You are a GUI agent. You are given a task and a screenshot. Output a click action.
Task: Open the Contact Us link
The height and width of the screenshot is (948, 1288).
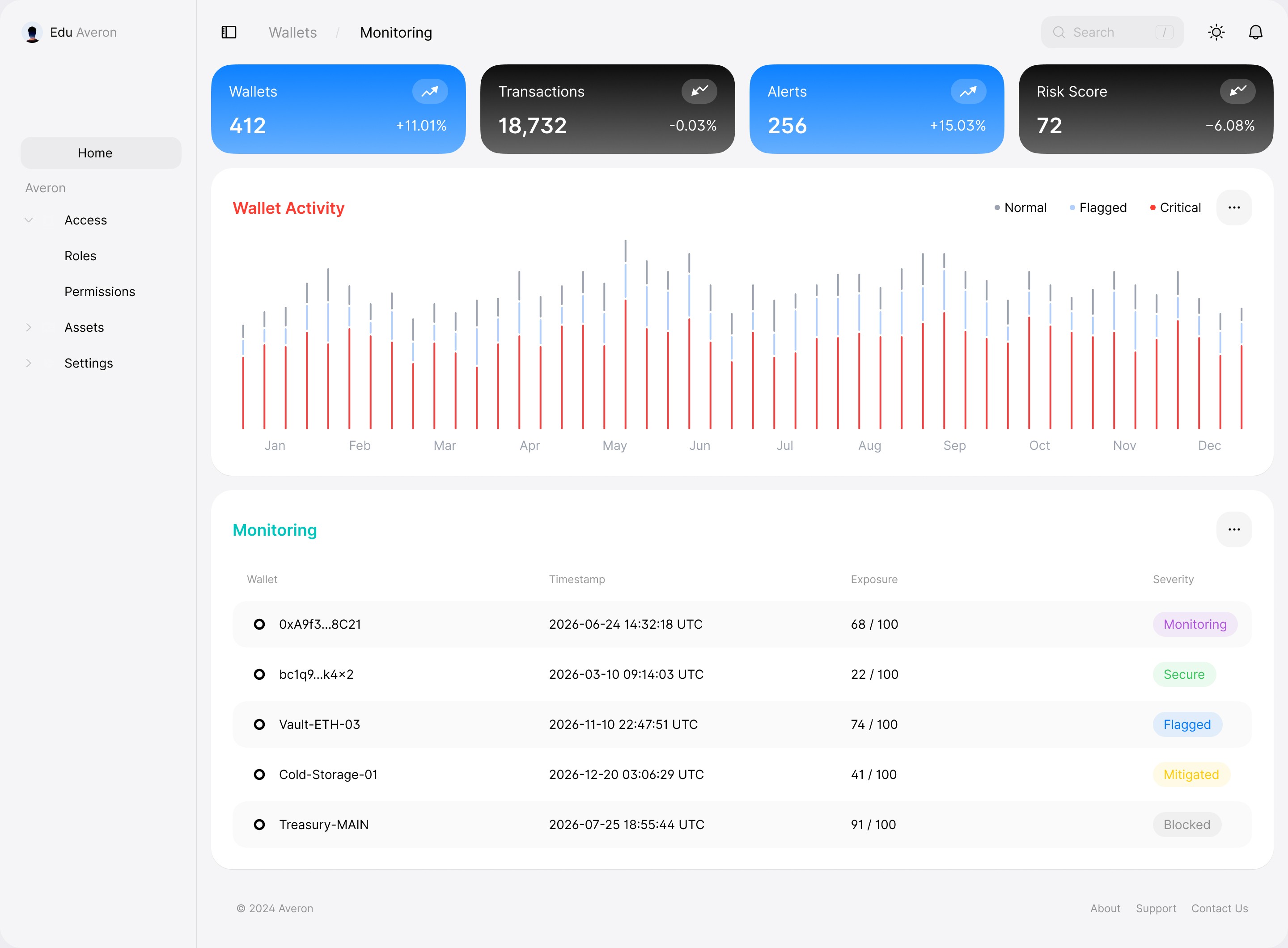(1220, 908)
